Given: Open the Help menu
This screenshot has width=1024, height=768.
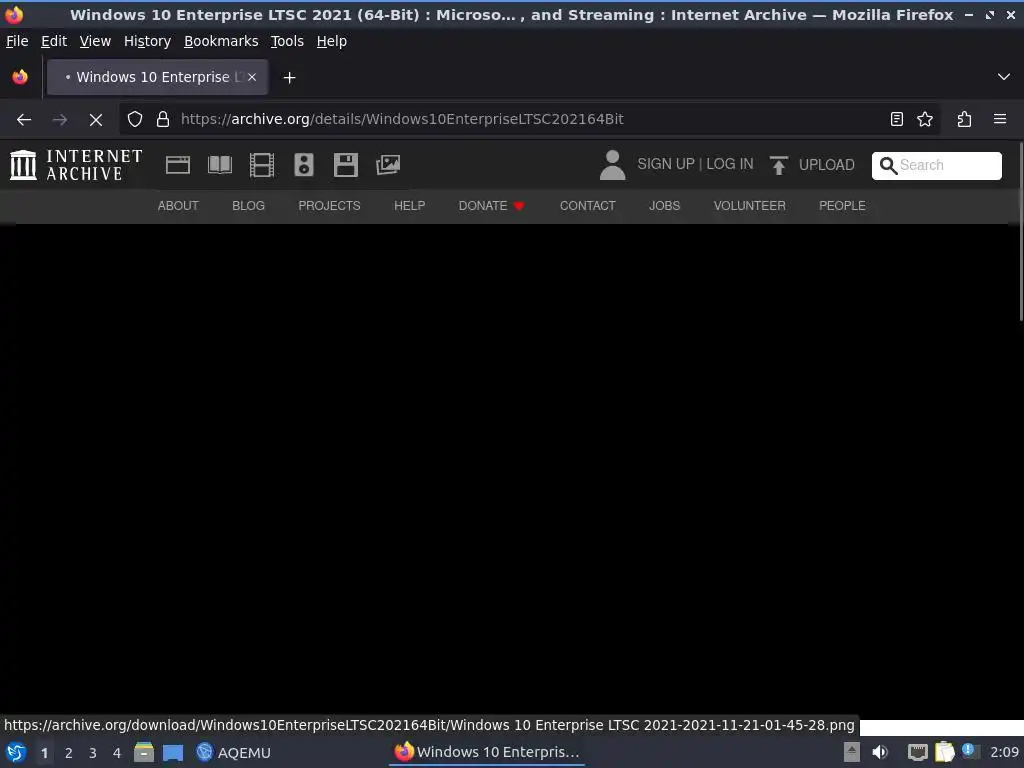Looking at the screenshot, I should coord(332,41).
